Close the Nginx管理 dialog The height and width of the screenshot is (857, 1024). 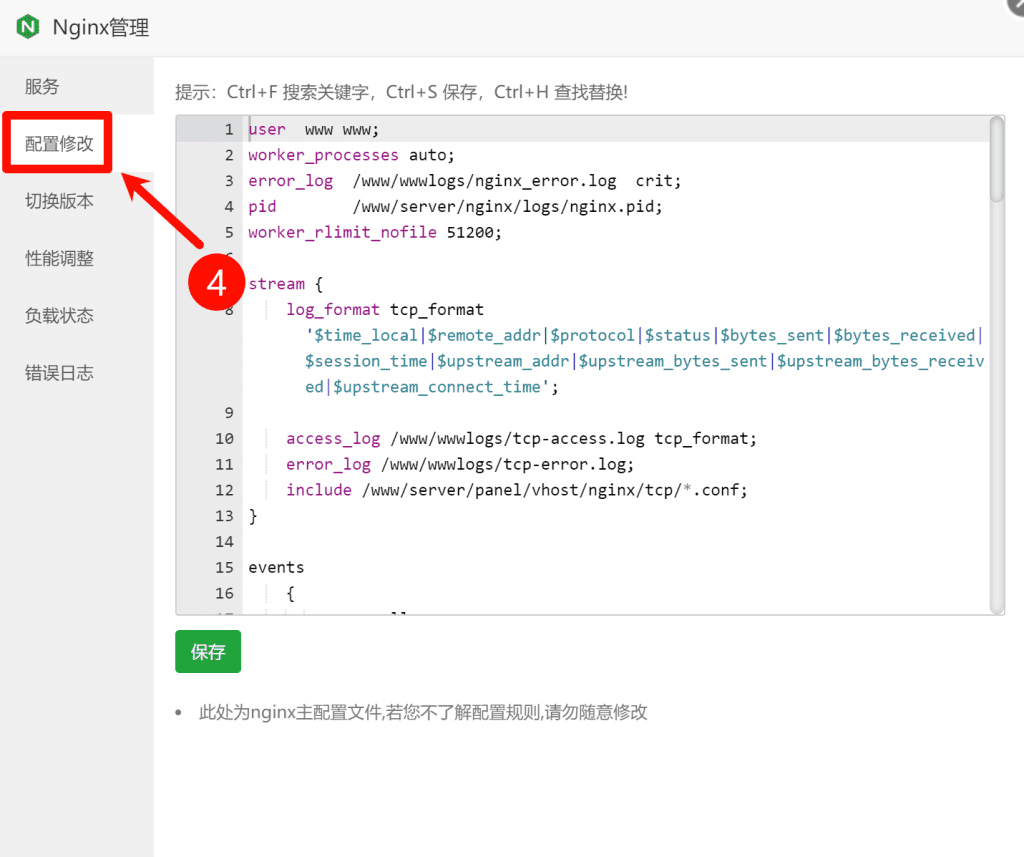coord(1015,4)
